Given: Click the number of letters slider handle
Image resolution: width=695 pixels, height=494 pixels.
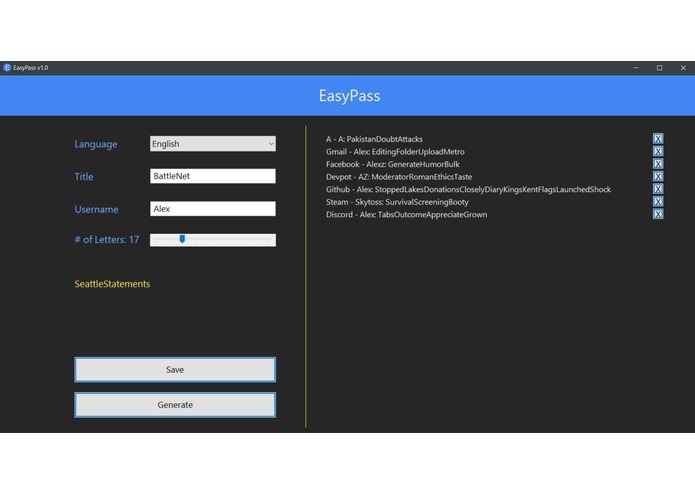Looking at the screenshot, I should click(x=182, y=239).
